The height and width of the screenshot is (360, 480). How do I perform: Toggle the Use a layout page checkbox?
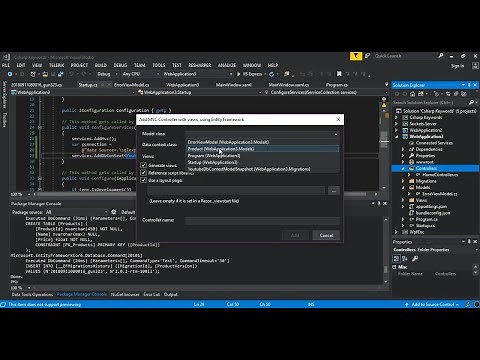143,180
